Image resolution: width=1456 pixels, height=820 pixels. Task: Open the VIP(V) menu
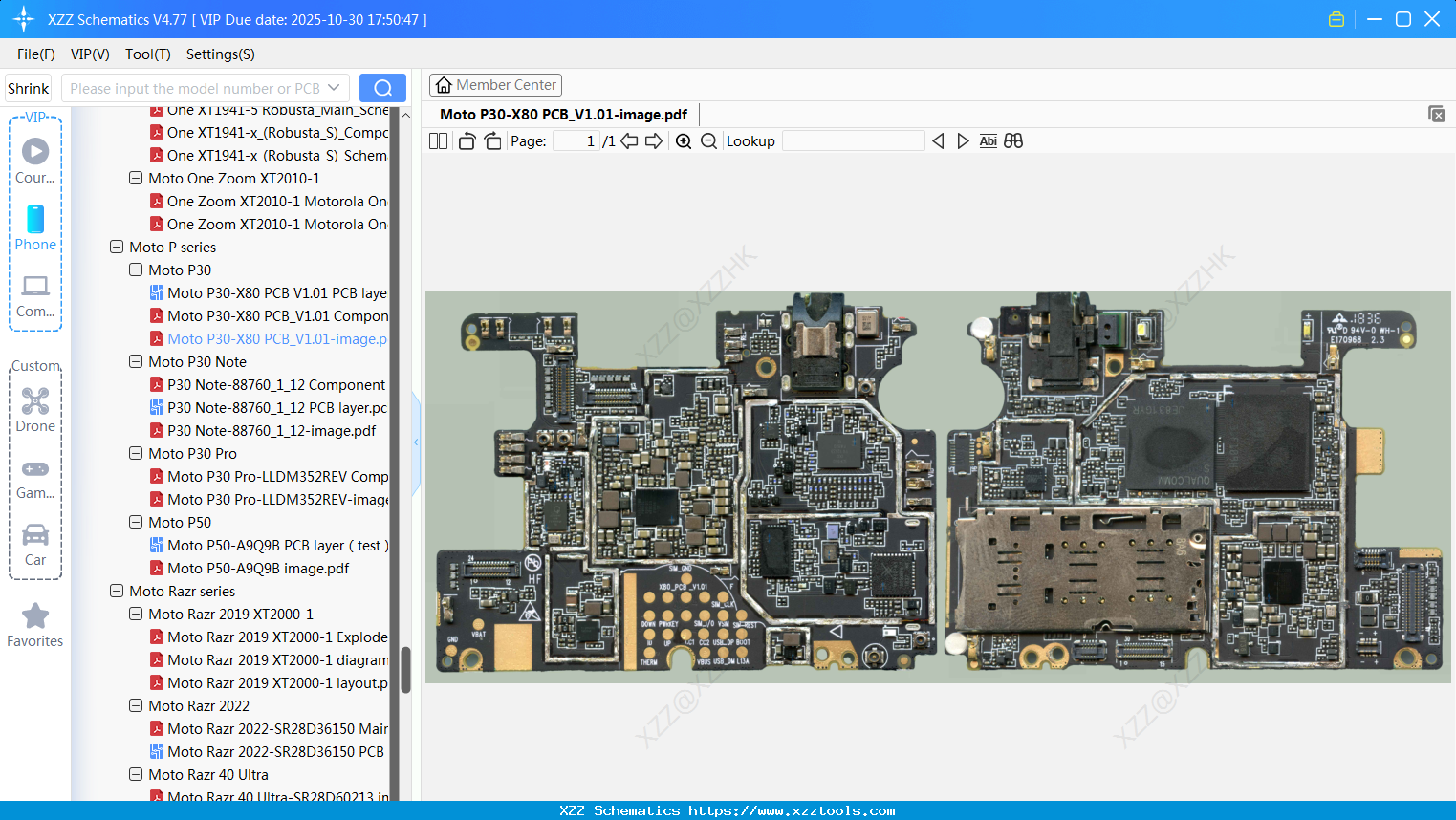[90, 54]
